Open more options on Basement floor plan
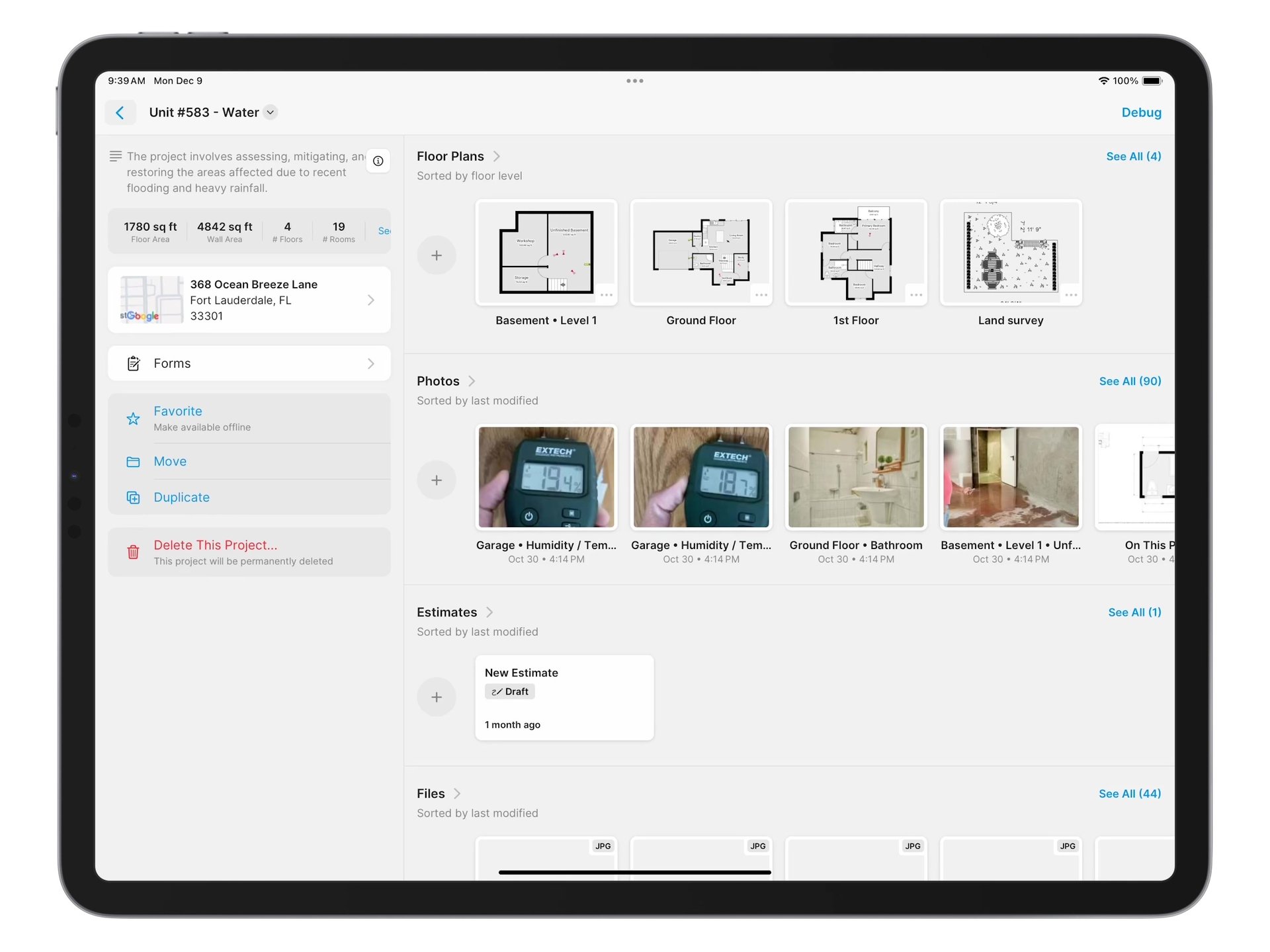1270x952 pixels. click(606, 295)
